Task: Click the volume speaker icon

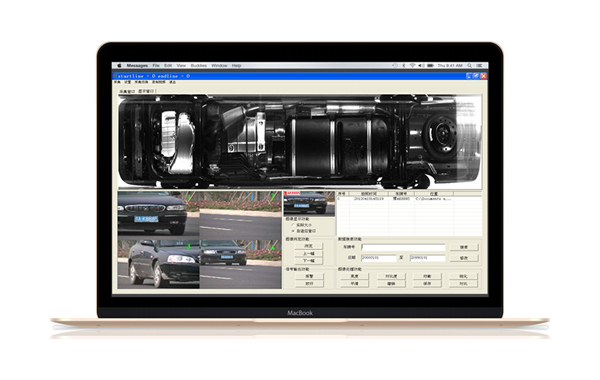Action: pyautogui.click(x=421, y=66)
